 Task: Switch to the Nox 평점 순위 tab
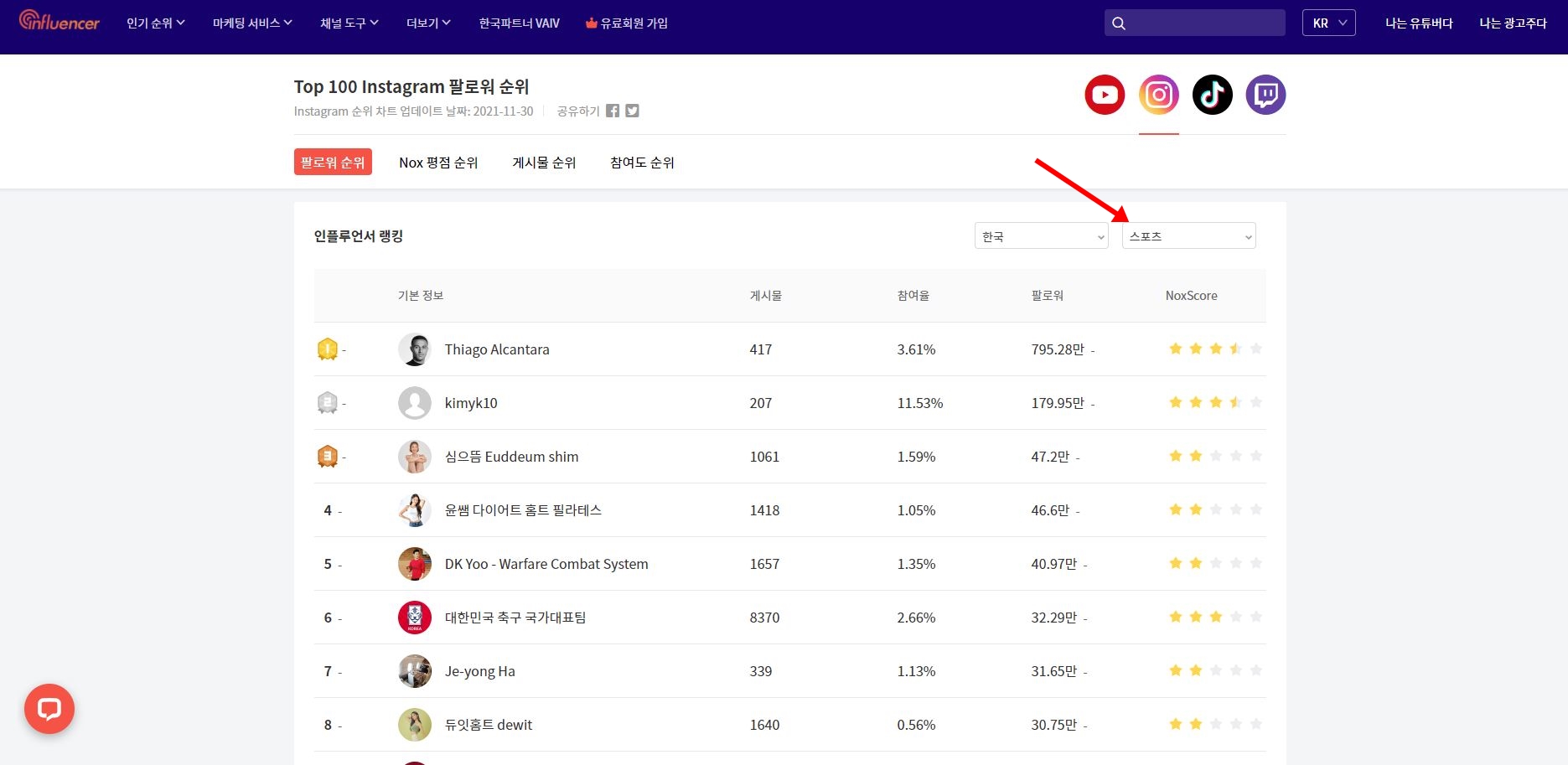pos(438,163)
